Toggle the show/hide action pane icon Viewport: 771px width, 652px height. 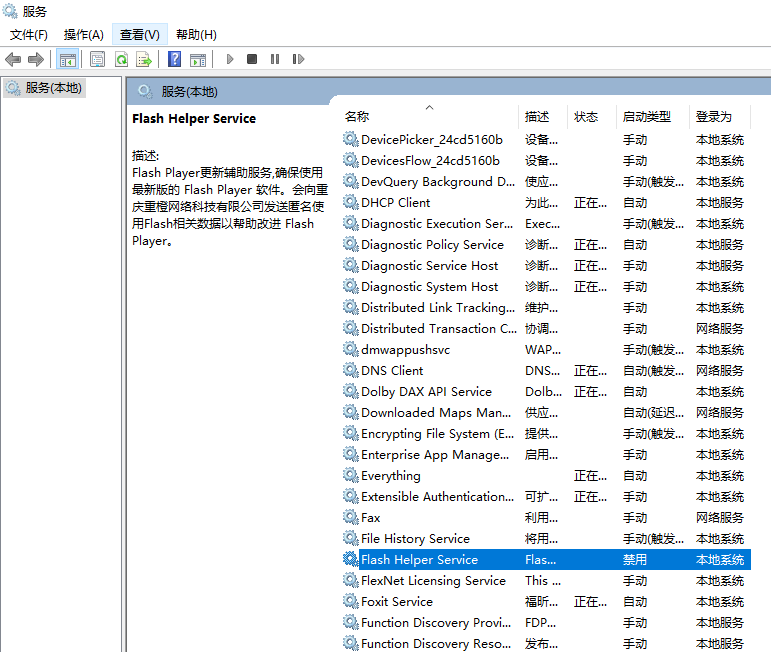[198, 59]
